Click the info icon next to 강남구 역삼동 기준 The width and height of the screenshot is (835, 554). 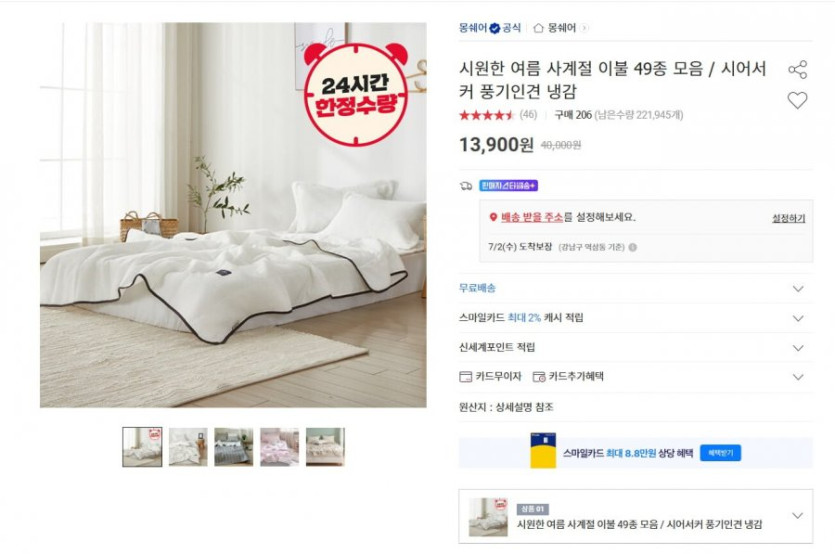click(633, 247)
